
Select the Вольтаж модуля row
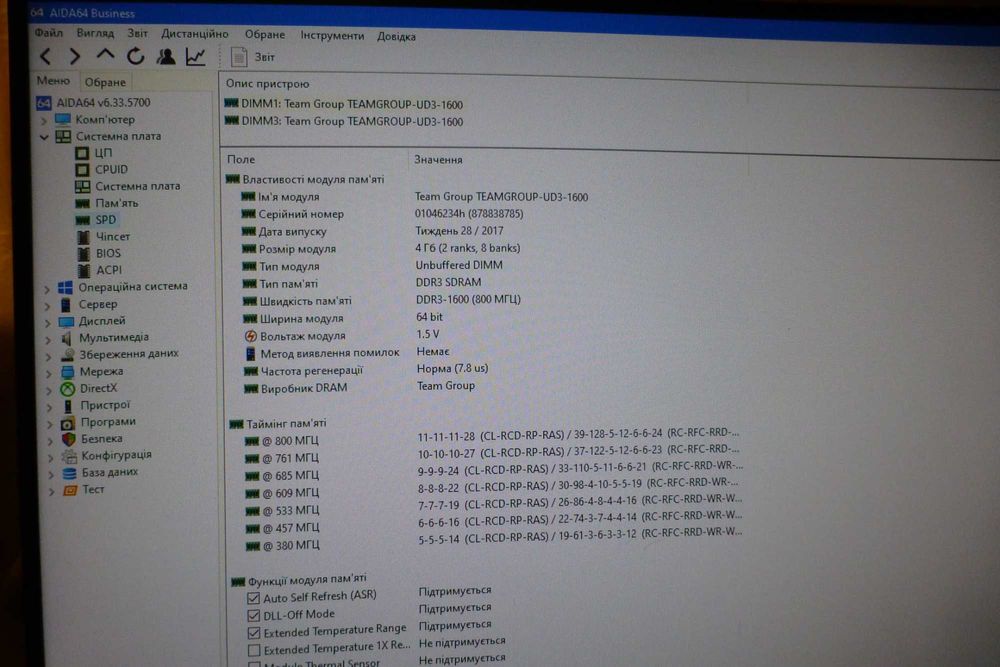pos(342,335)
